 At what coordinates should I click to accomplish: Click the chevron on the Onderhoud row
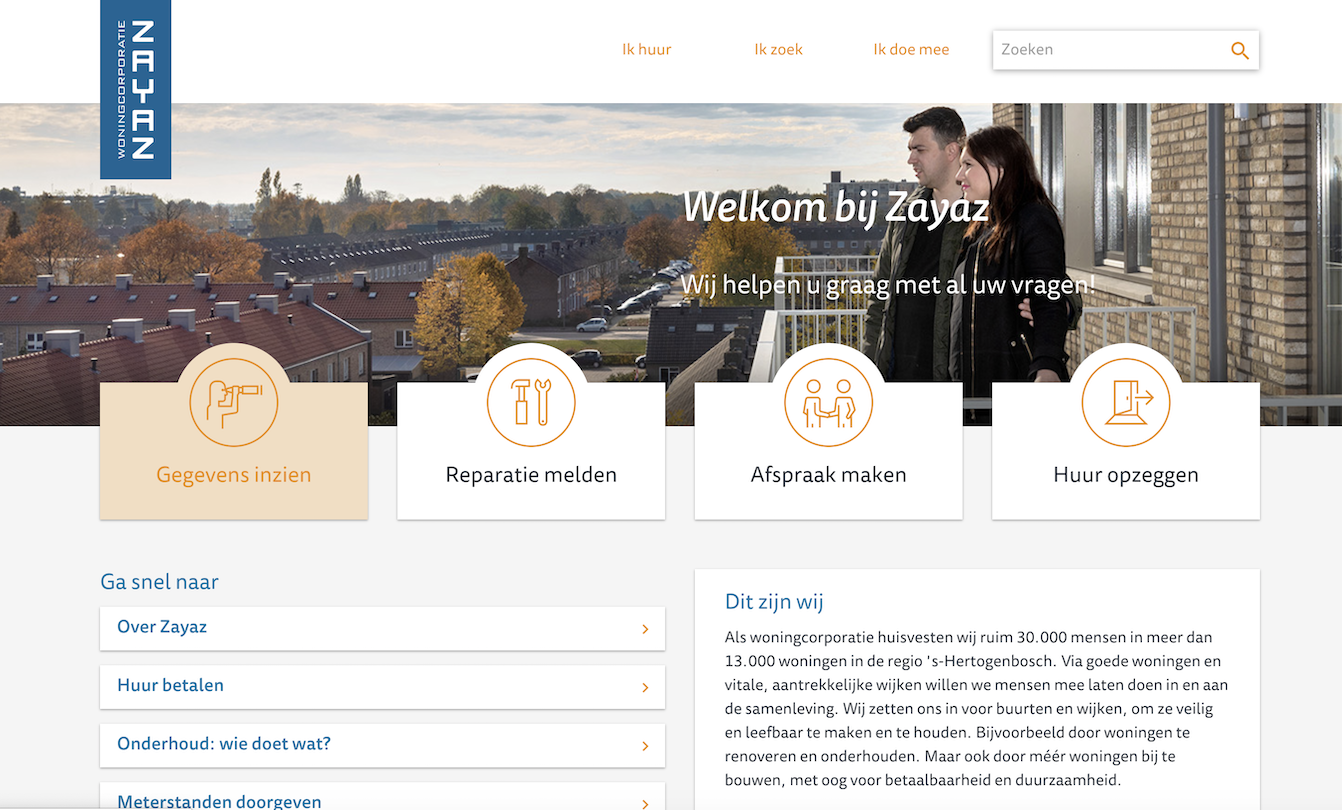645,746
